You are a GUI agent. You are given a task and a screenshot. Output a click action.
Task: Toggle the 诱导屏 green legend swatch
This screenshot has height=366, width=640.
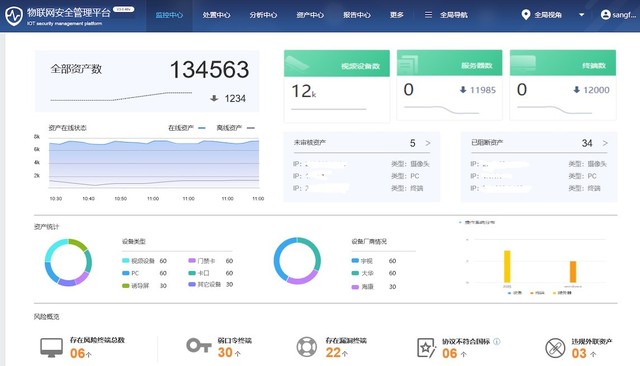coord(126,286)
